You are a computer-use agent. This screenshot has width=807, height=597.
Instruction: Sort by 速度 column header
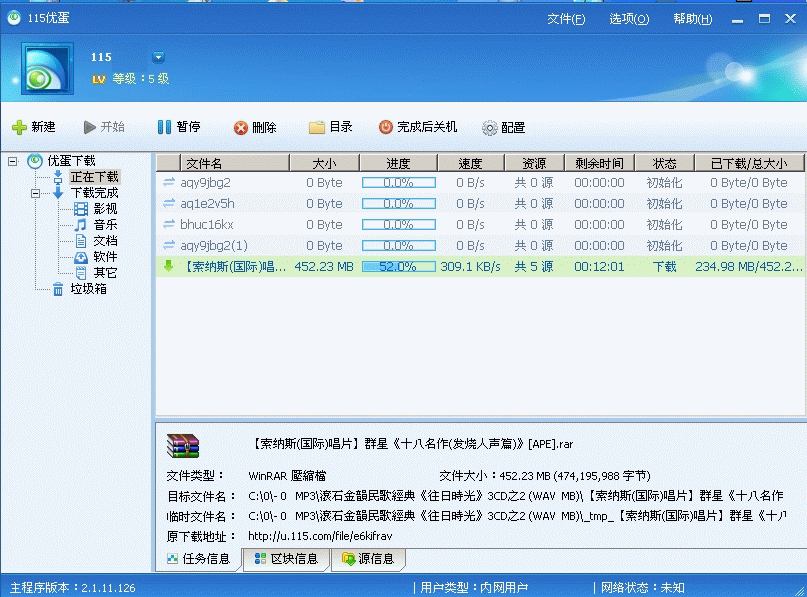pyautogui.click(x=470, y=163)
